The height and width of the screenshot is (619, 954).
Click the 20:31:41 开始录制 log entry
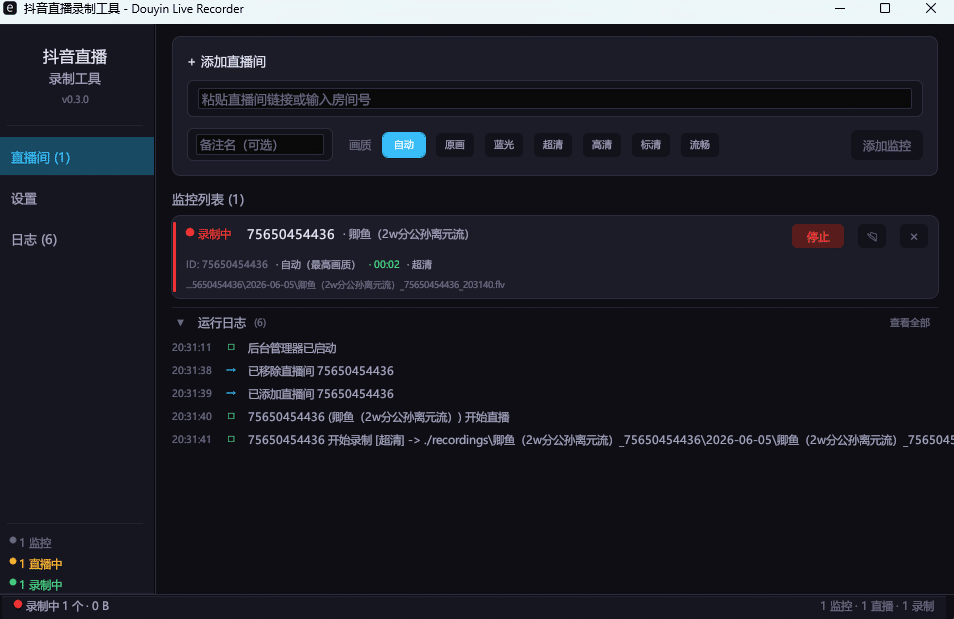click(x=601, y=439)
